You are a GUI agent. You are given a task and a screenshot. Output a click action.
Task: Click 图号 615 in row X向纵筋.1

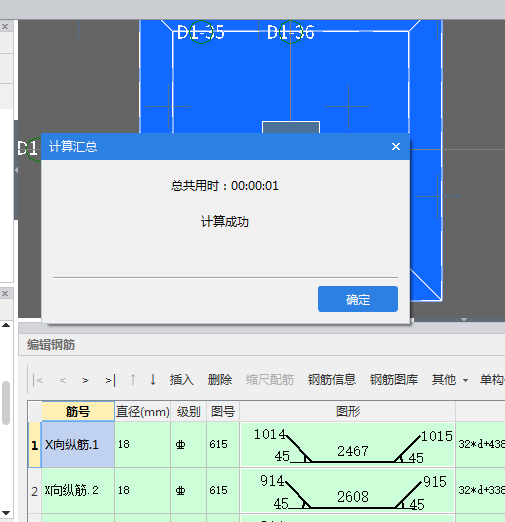tap(223, 445)
